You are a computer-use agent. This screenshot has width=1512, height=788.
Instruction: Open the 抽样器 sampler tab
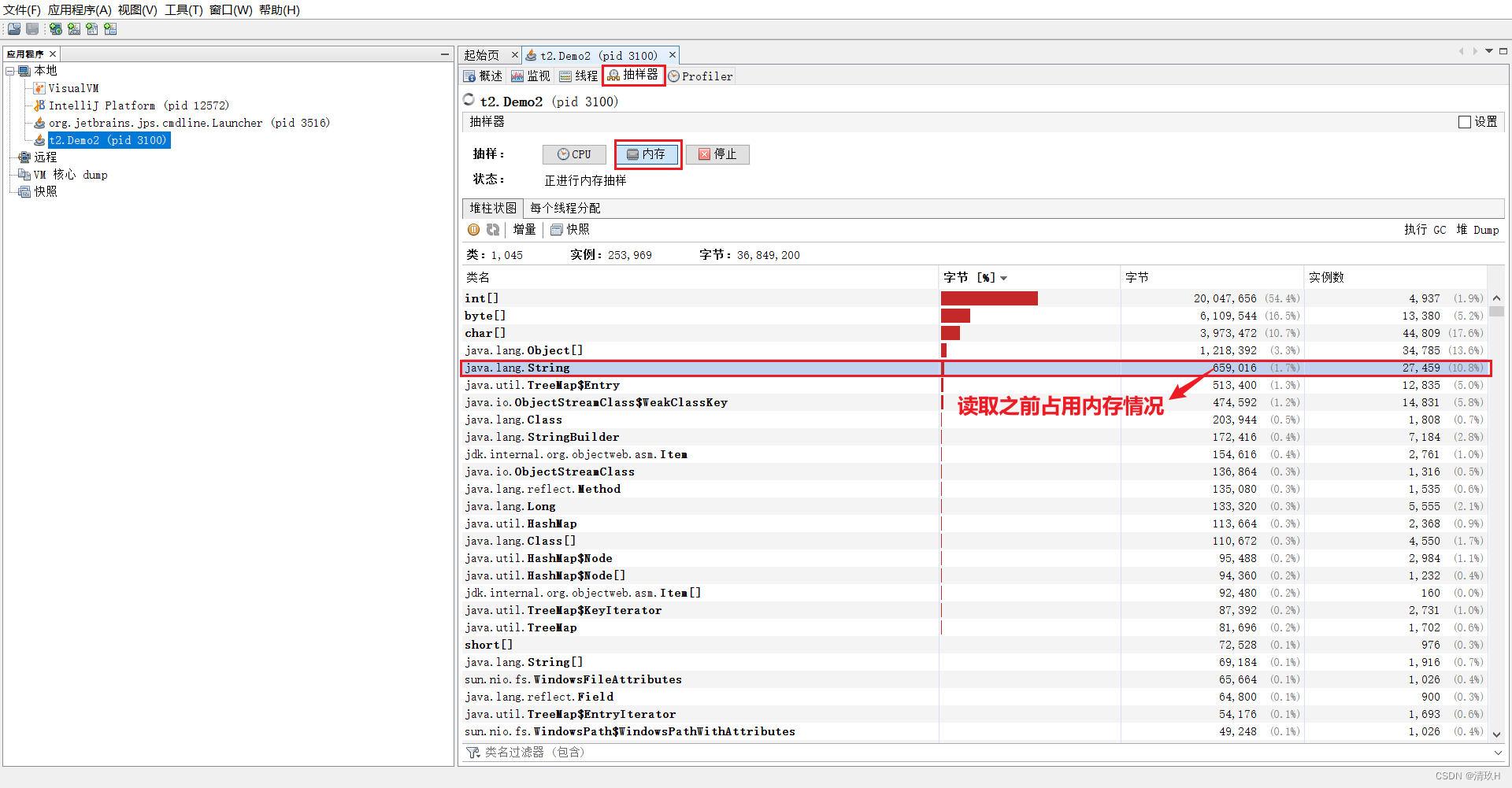point(633,75)
